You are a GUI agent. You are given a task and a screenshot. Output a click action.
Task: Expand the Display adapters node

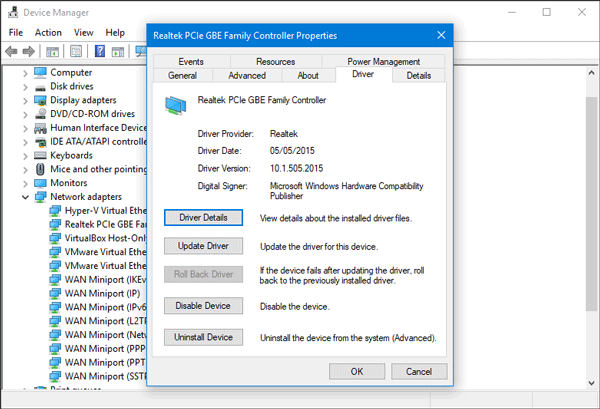(25, 101)
